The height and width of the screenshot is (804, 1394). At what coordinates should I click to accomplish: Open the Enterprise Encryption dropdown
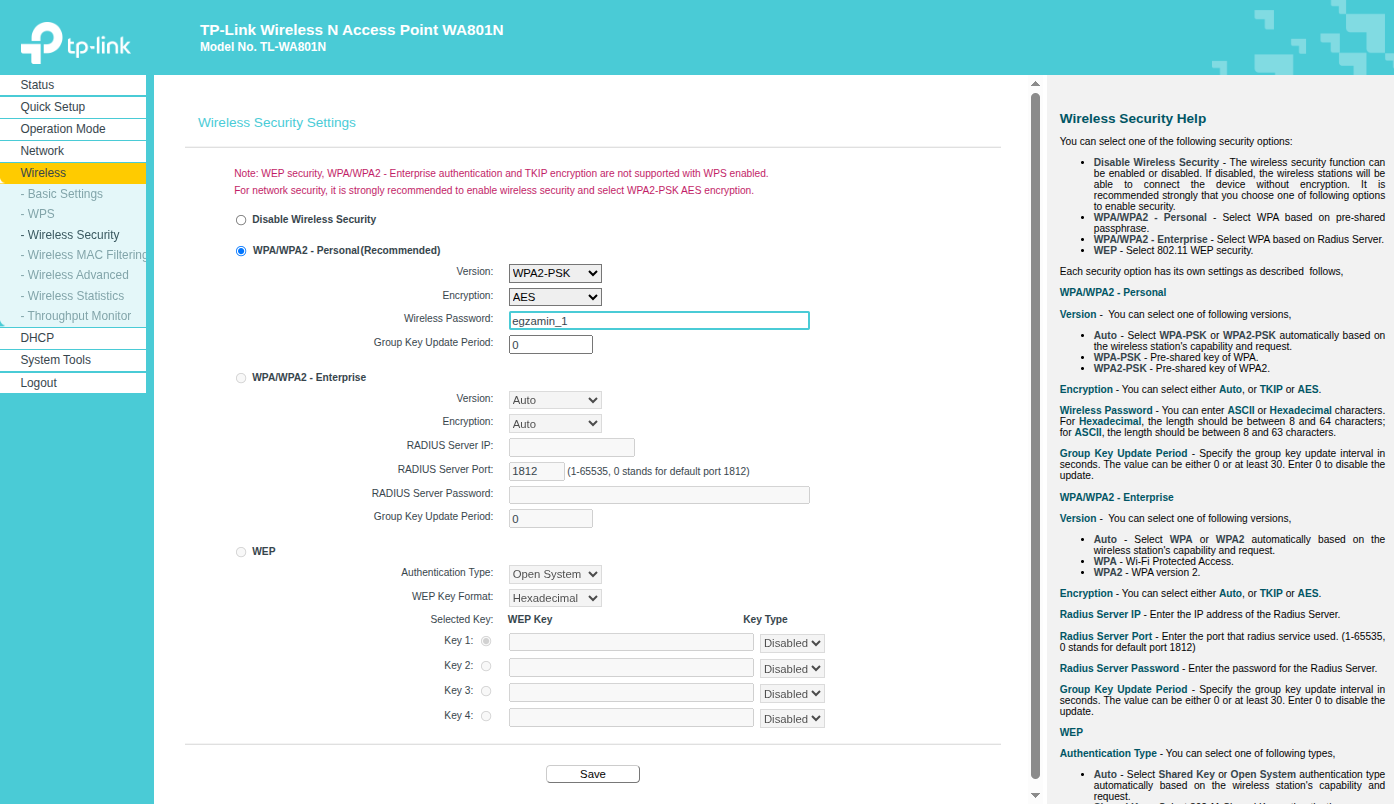555,424
